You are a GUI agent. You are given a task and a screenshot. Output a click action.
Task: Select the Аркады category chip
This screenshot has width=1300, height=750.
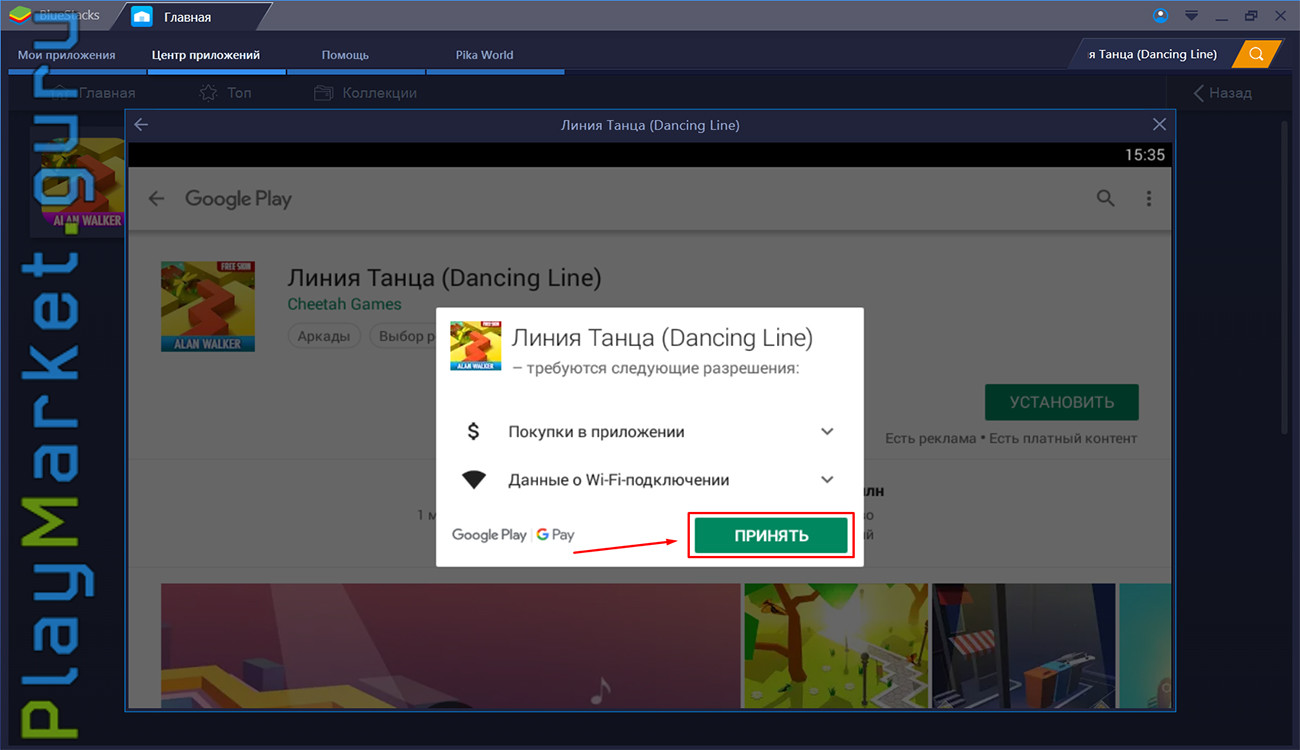point(325,336)
